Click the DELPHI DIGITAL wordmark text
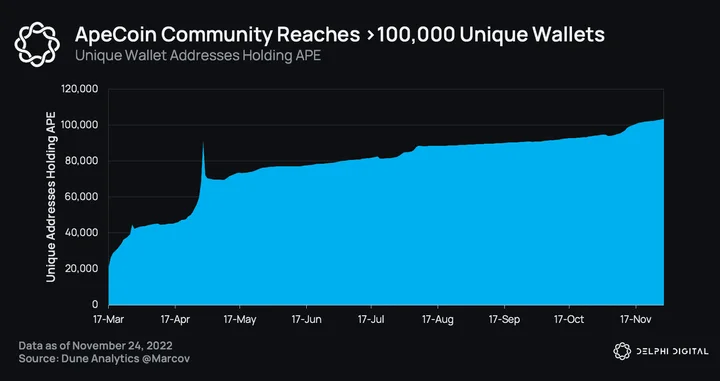 click(x=672, y=351)
